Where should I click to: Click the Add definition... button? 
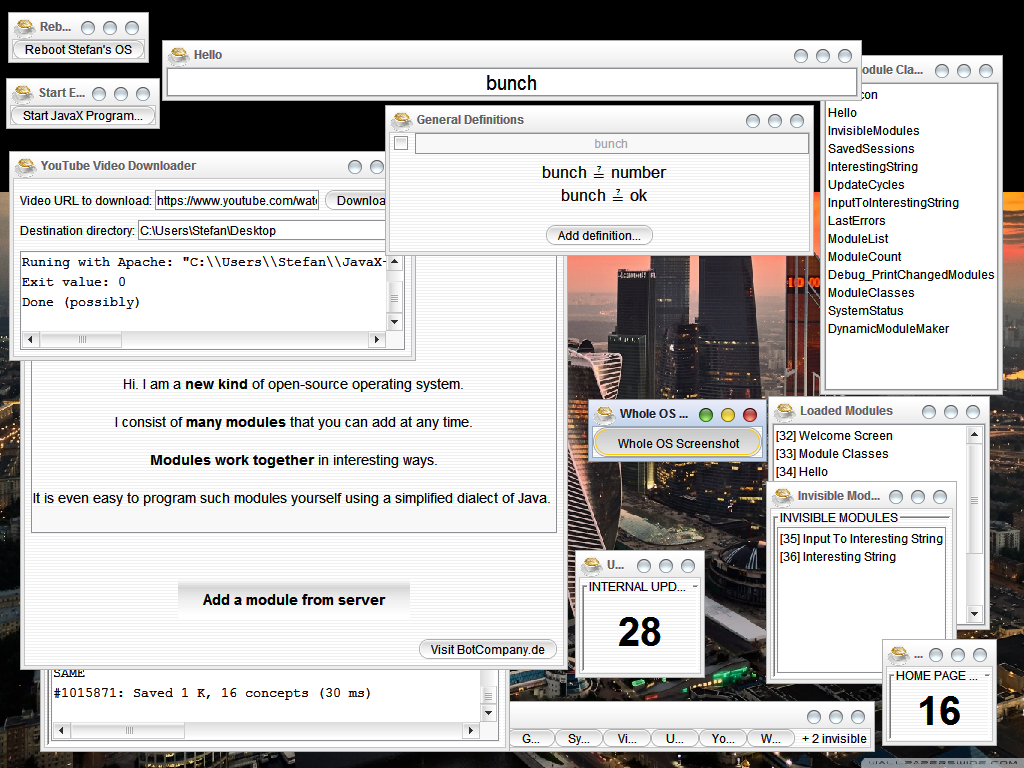point(599,236)
